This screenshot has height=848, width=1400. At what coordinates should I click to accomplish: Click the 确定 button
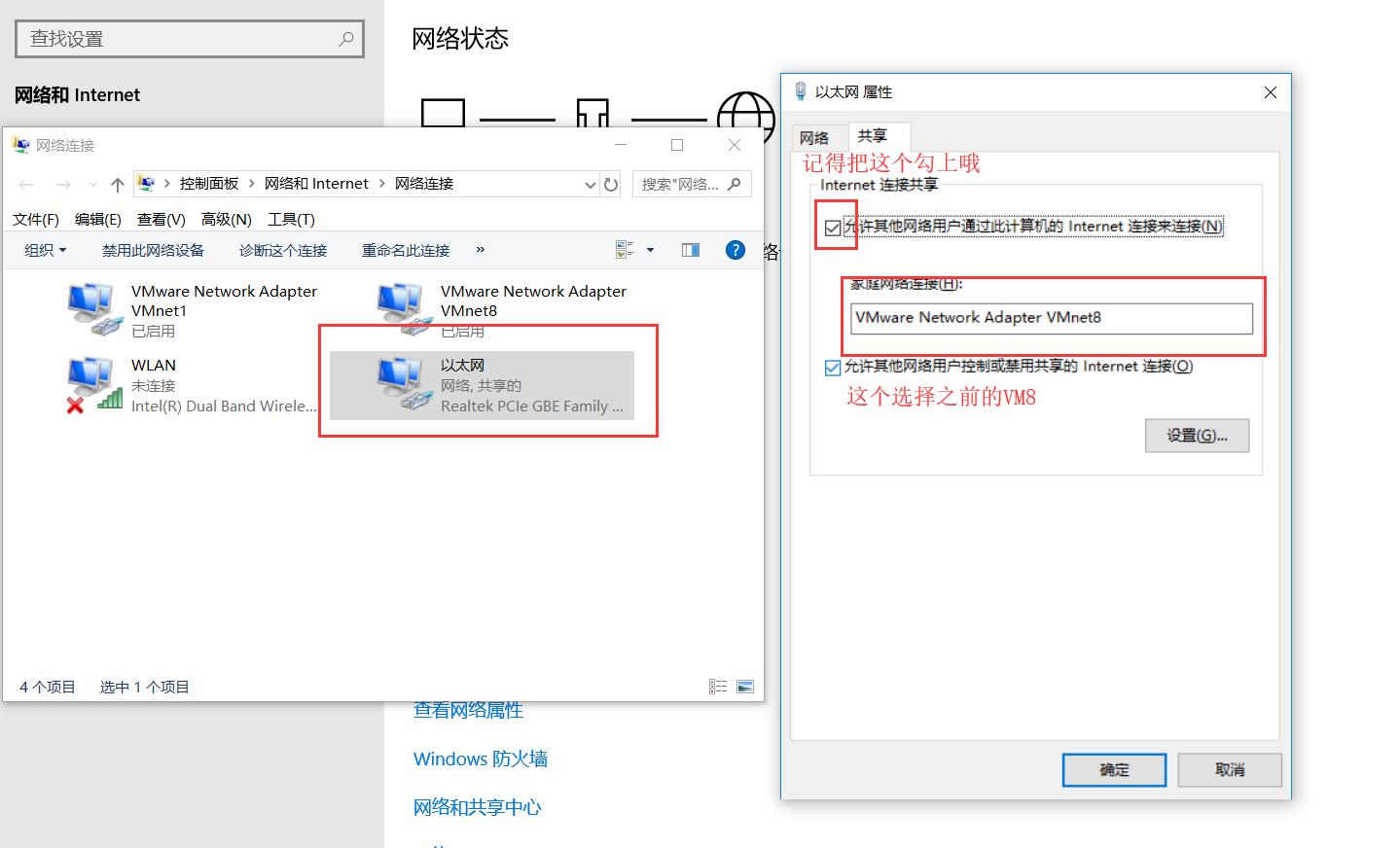[x=1114, y=770]
